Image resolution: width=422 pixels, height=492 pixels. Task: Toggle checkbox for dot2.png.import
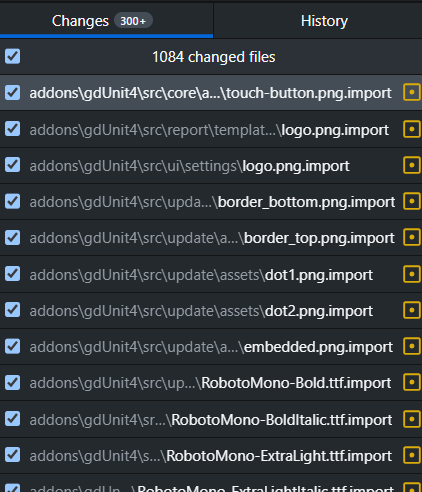pos(12,310)
